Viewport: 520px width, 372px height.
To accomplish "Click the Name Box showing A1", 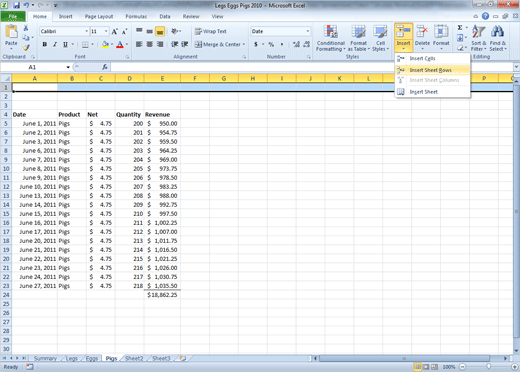I will click(32, 67).
